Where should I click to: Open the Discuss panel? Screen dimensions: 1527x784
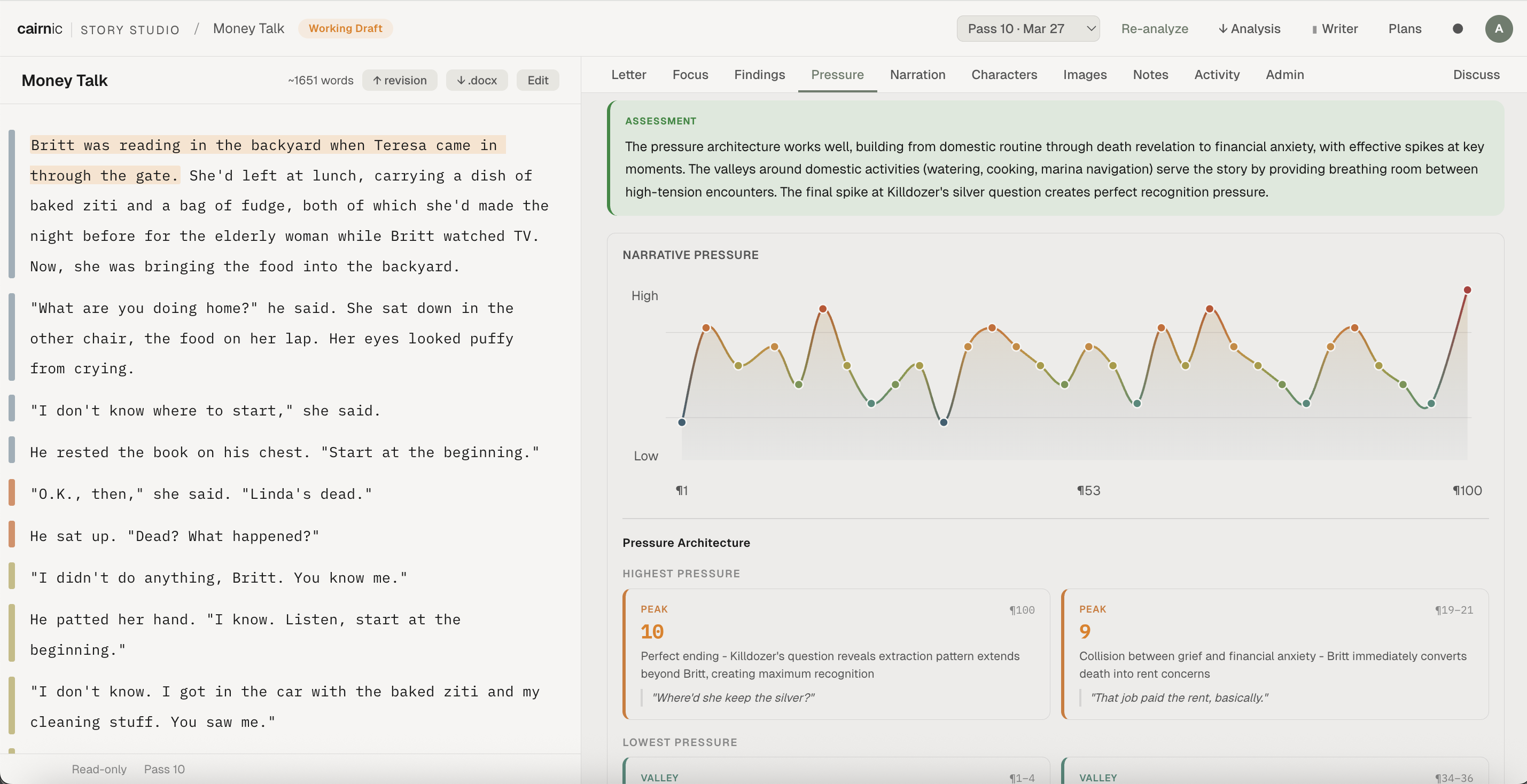click(x=1476, y=75)
